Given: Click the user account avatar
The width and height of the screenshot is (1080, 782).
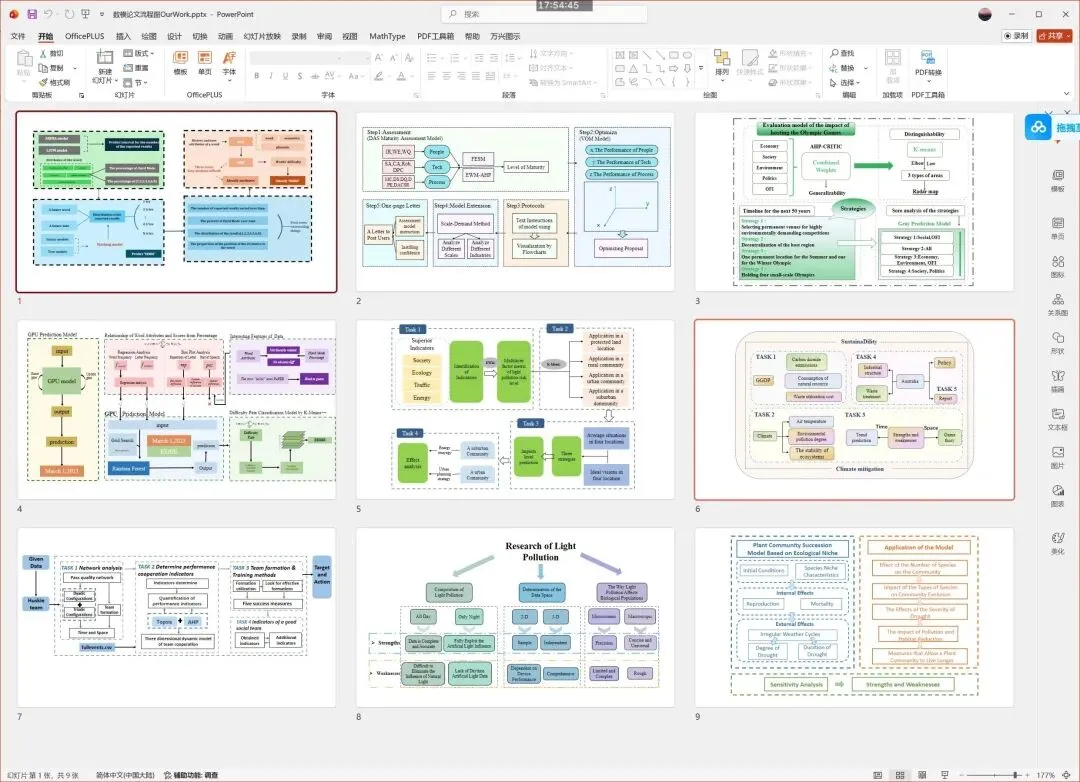Looking at the screenshot, I should coord(985,14).
